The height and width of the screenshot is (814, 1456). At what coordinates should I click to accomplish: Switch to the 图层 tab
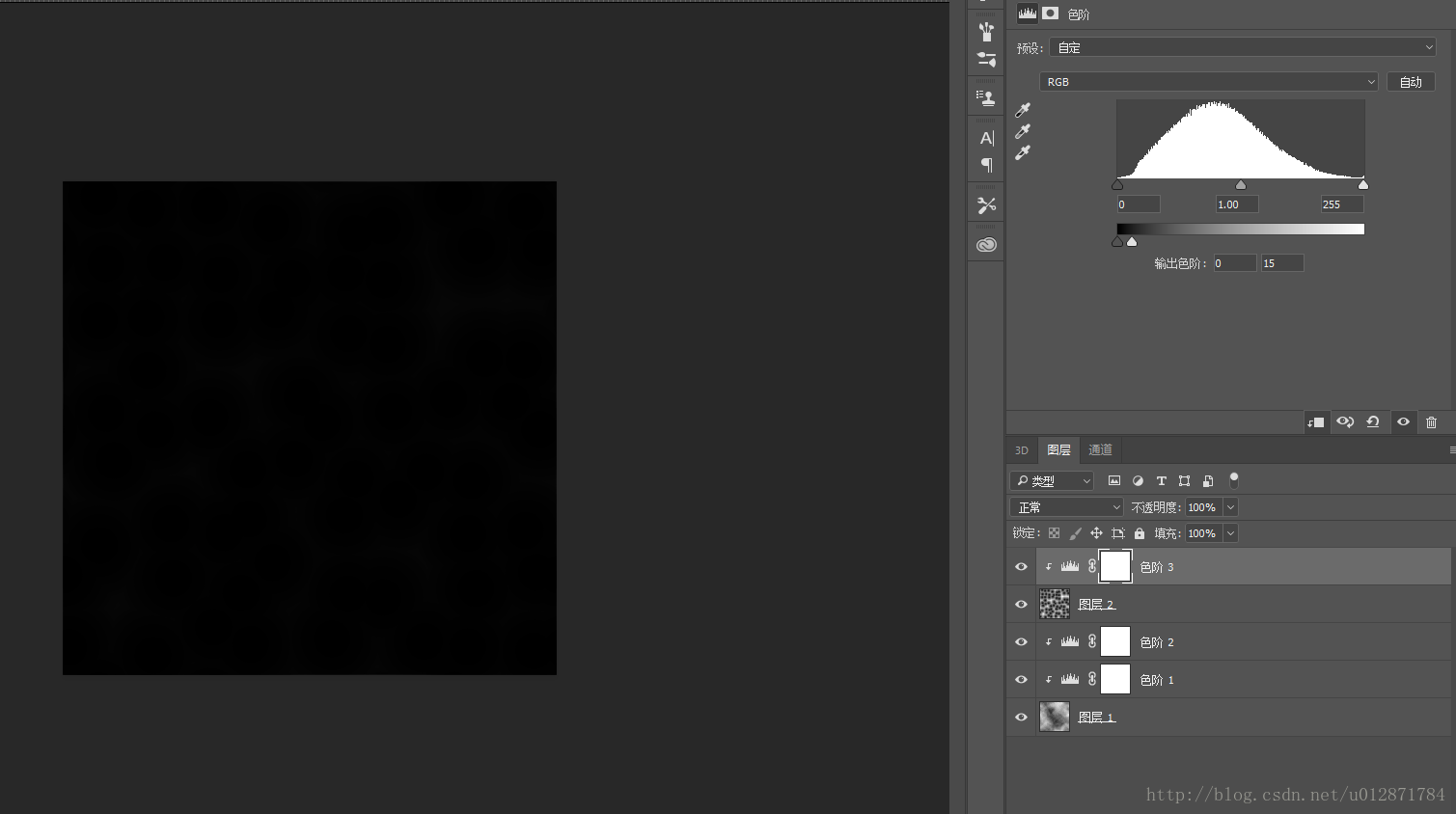coord(1058,450)
